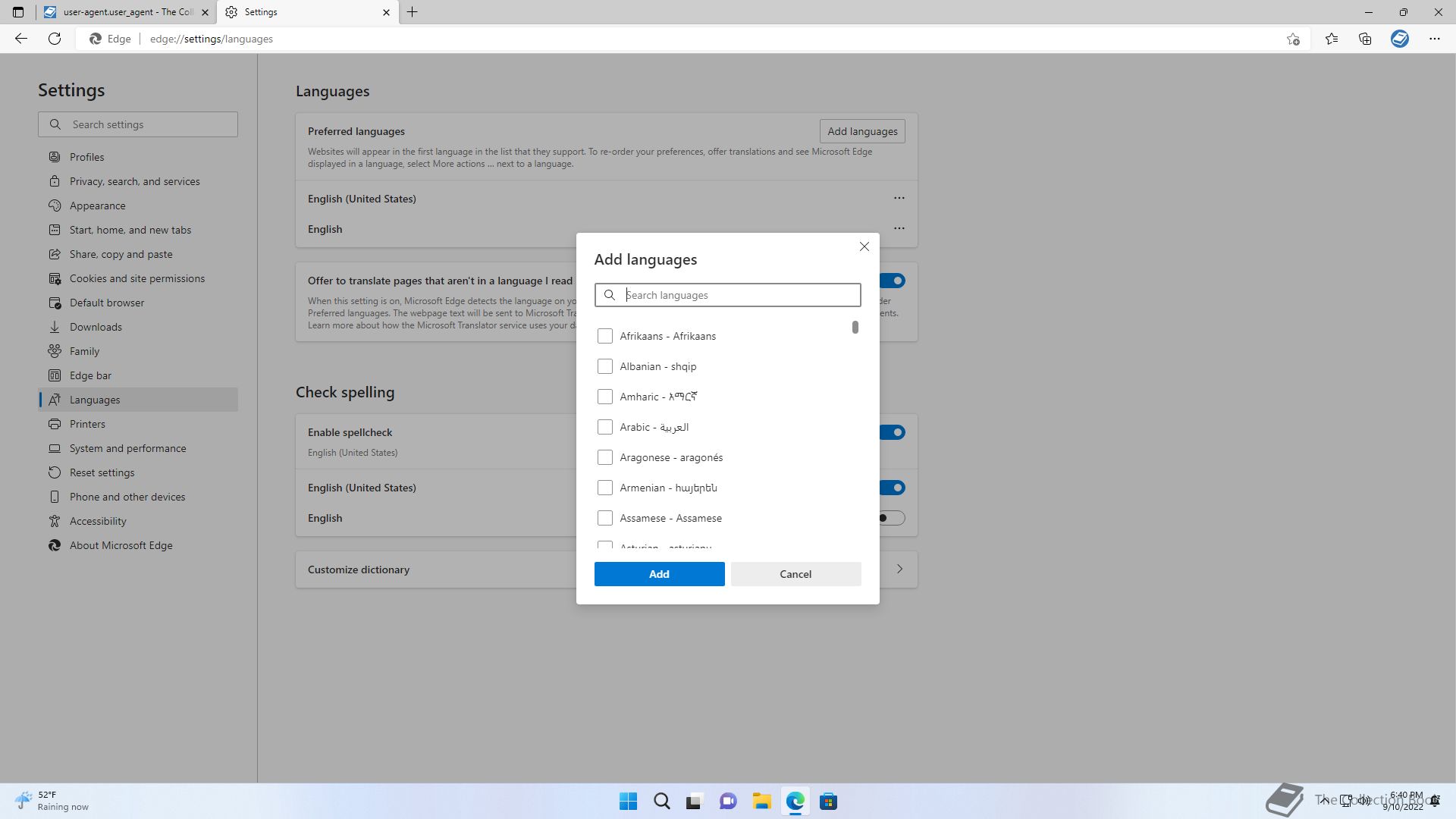Click the browser Refresh icon
Image resolution: width=1456 pixels, height=819 pixels.
[55, 39]
